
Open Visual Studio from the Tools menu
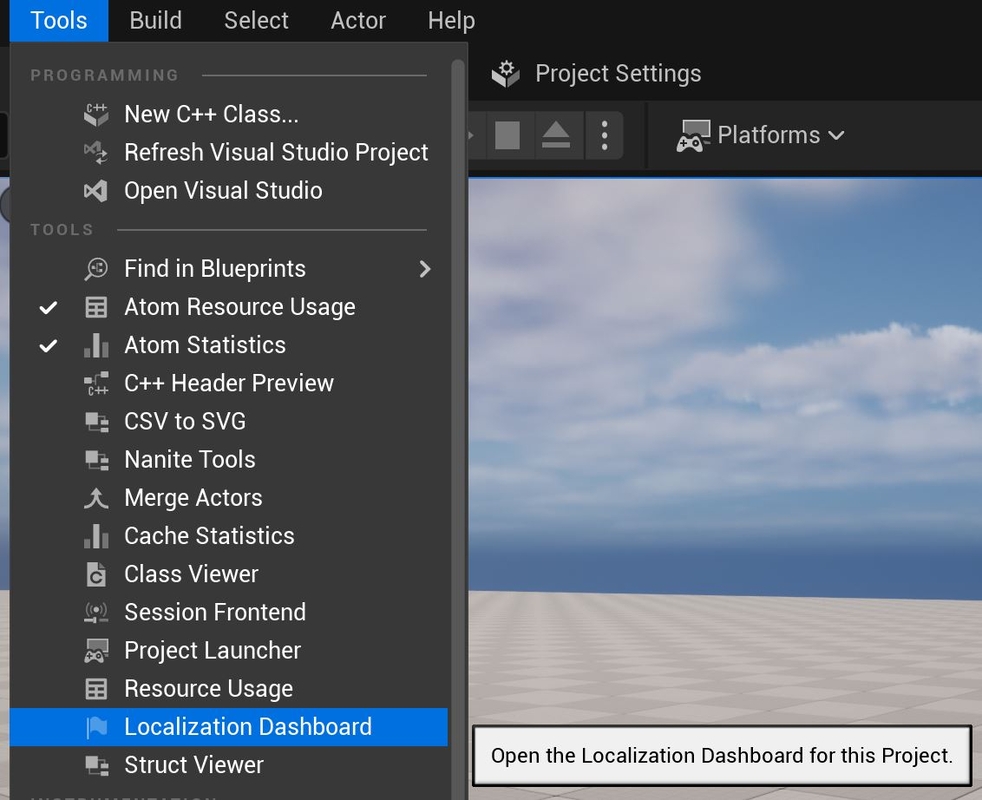[x=222, y=190]
